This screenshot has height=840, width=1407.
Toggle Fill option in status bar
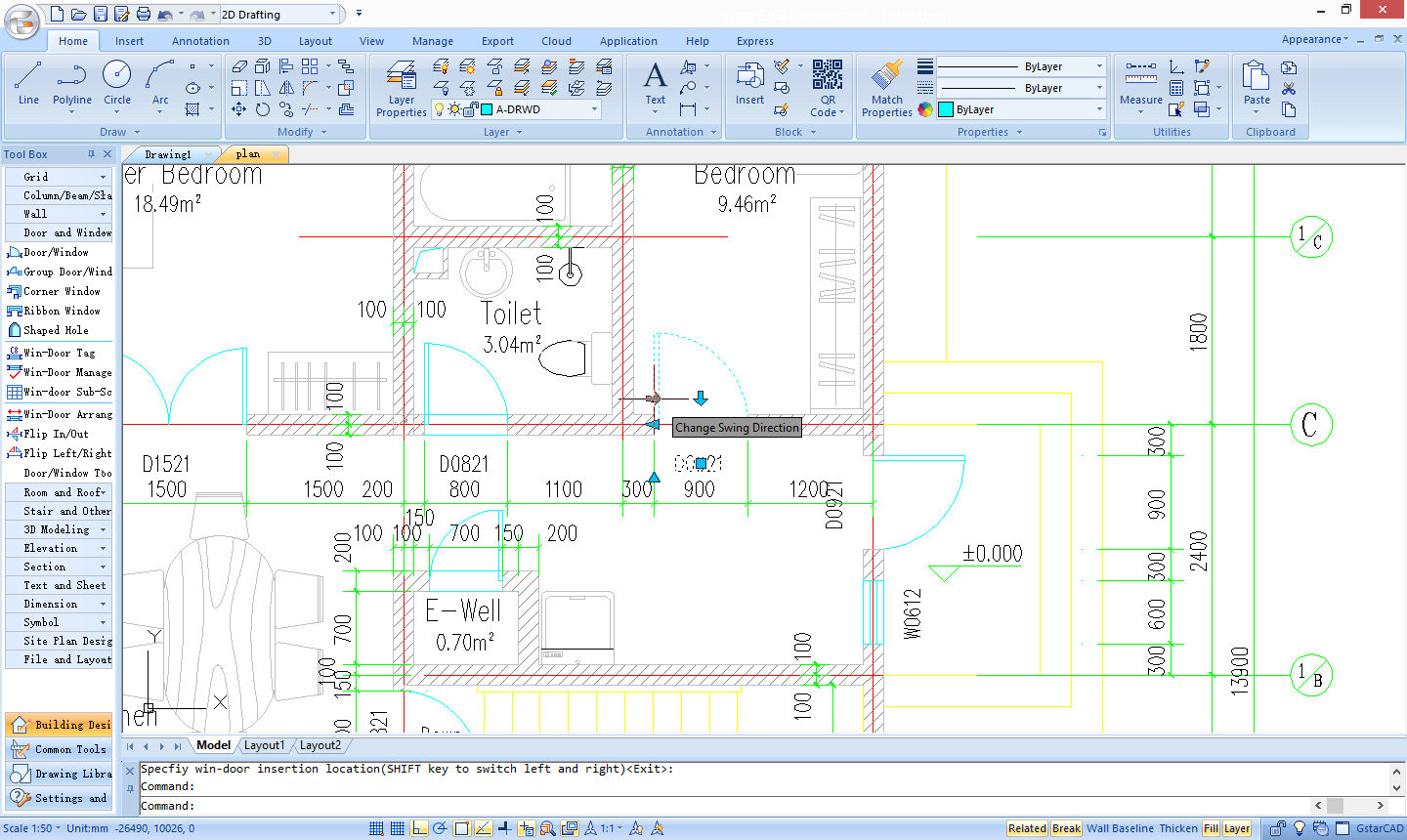[1211, 828]
